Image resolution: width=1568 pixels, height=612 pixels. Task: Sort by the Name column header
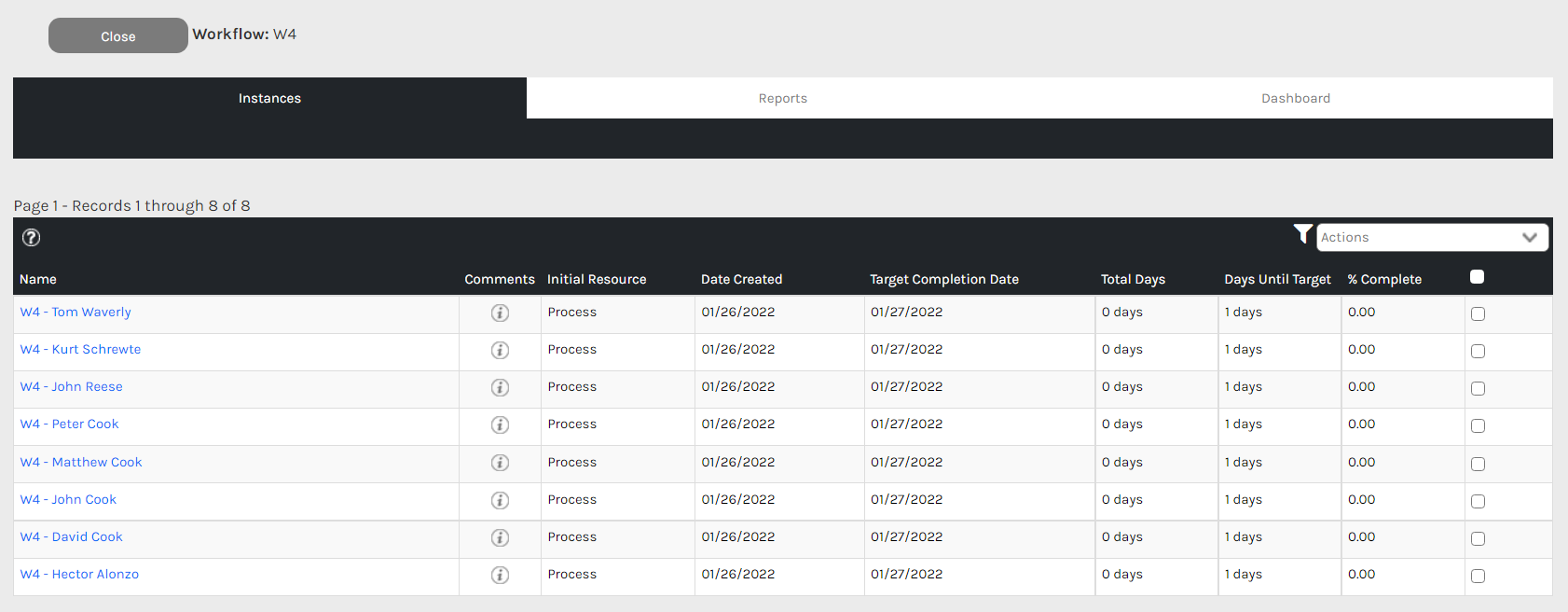click(x=38, y=279)
